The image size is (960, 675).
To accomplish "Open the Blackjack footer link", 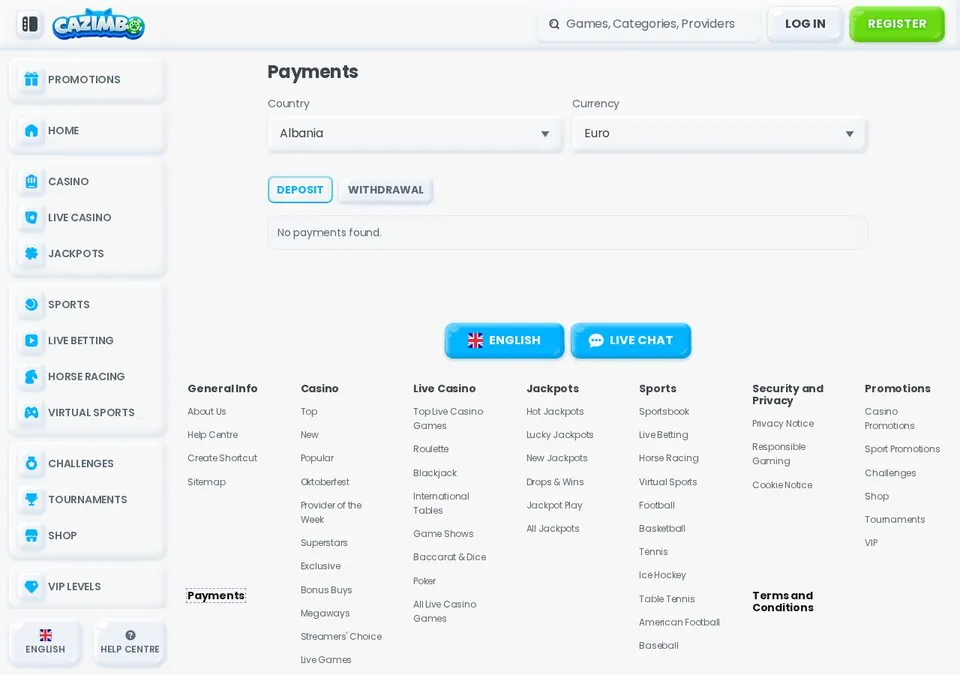I will click(x=435, y=473).
